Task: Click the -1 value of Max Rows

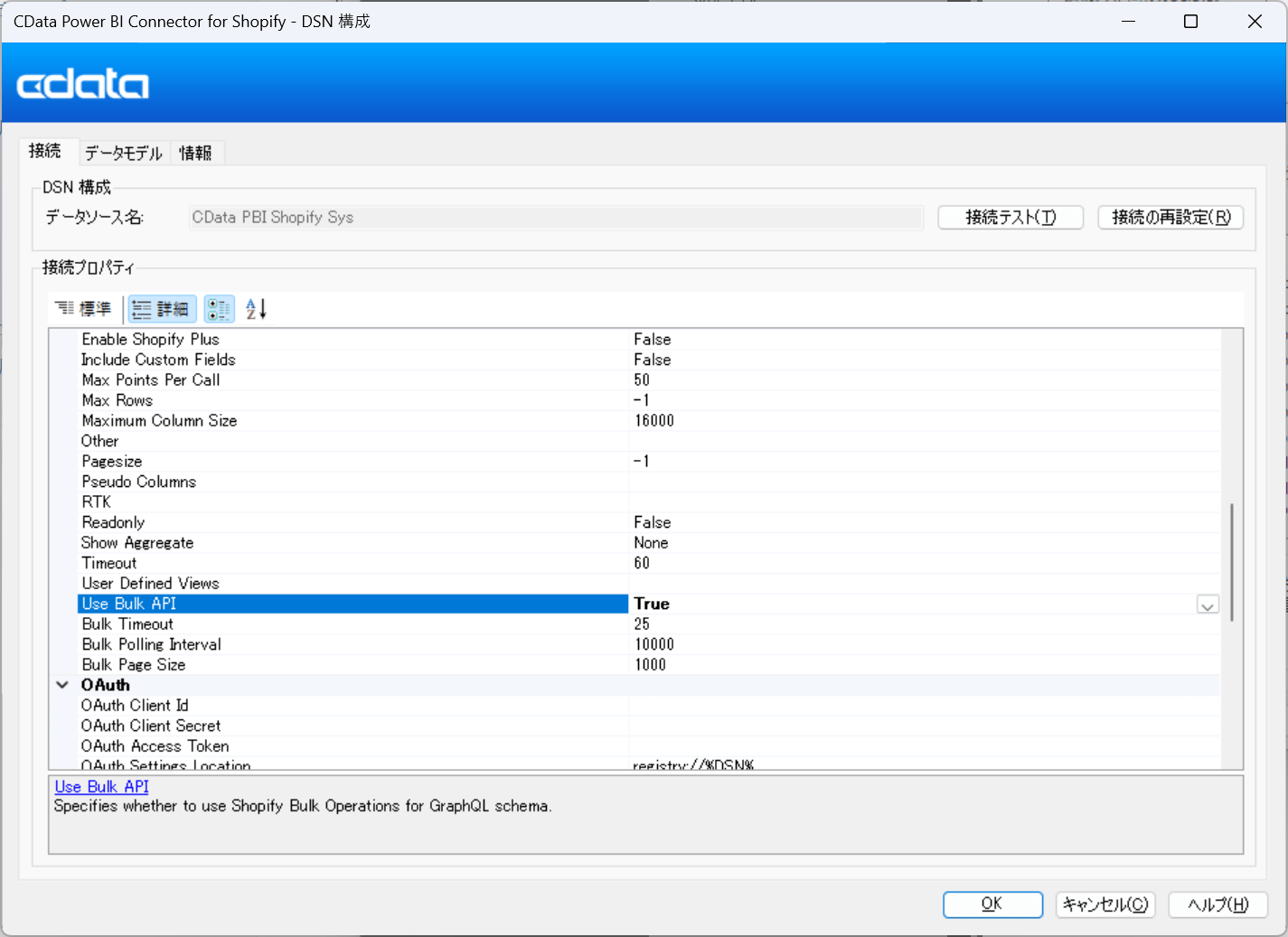Action: (x=641, y=400)
